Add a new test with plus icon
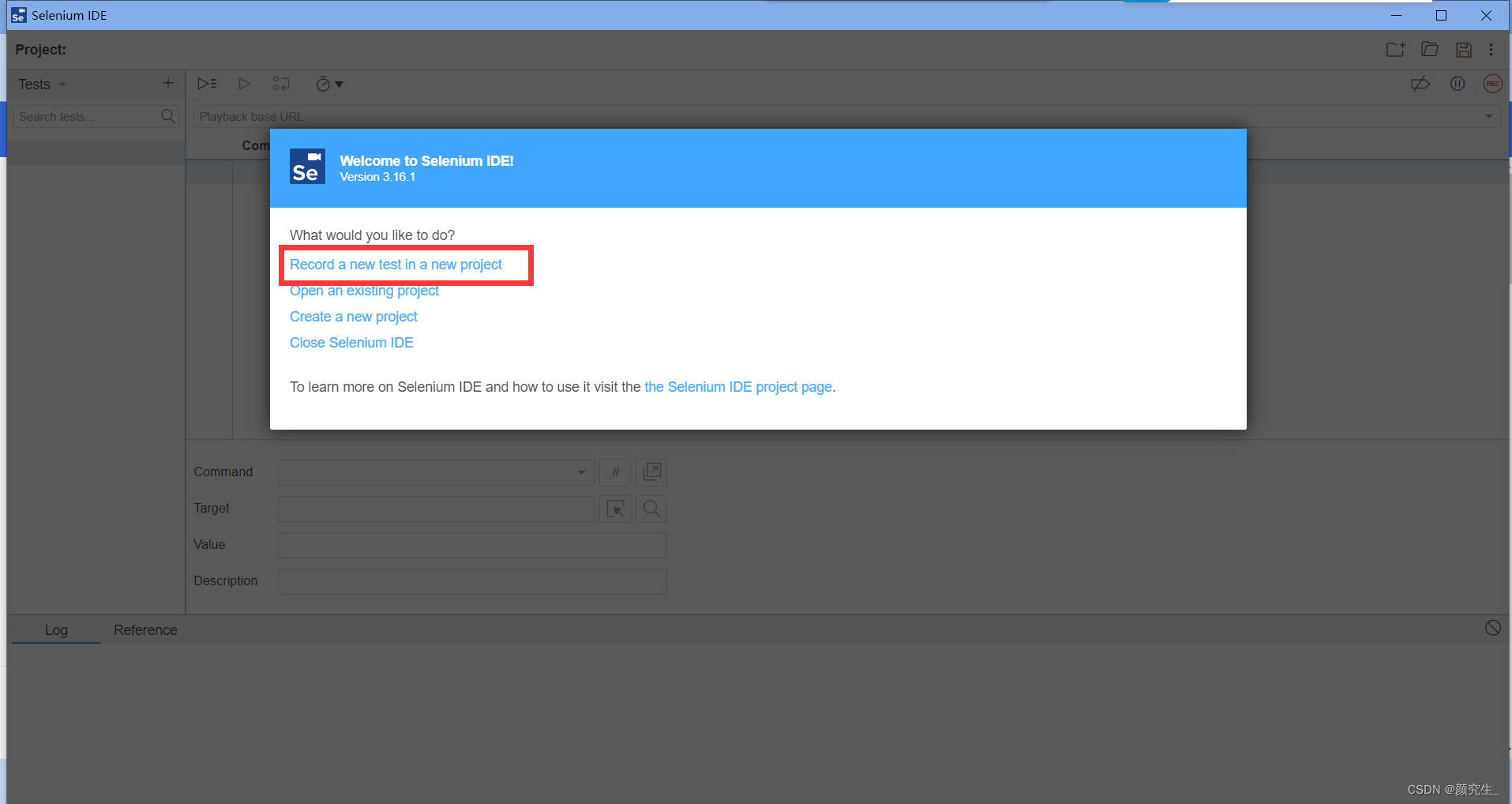Image resolution: width=1512 pixels, height=804 pixels. [168, 83]
